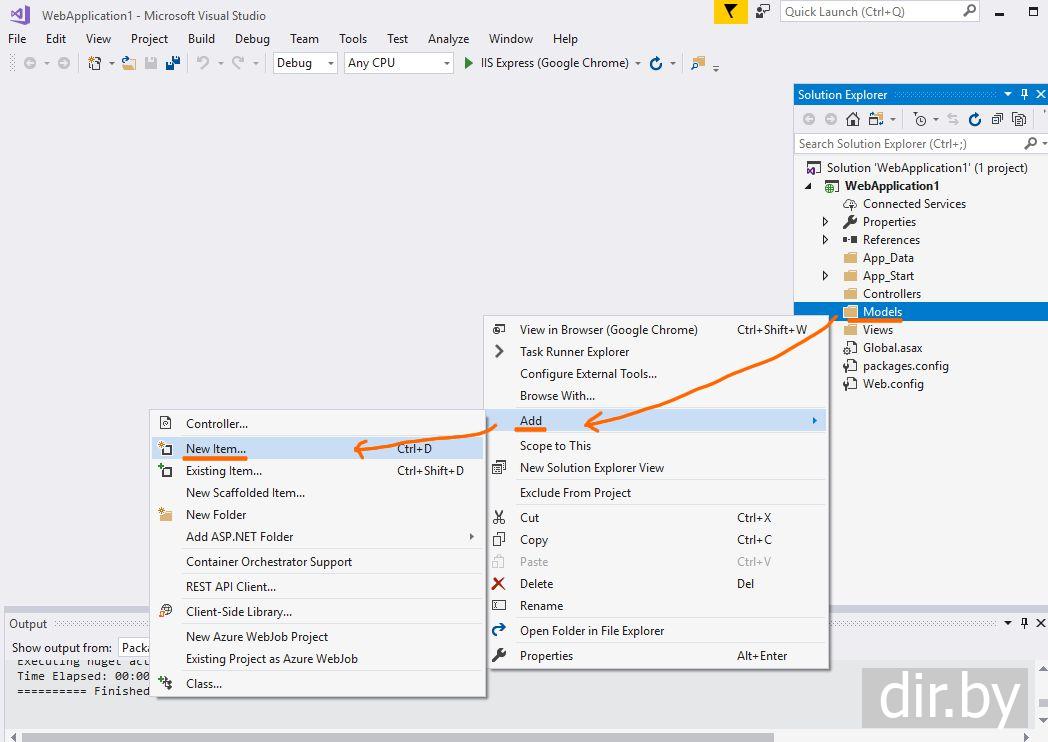This screenshot has width=1048, height=742.
Task: Toggle auto-hide pin on Solution Explorer
Action: pos(1024,95)
